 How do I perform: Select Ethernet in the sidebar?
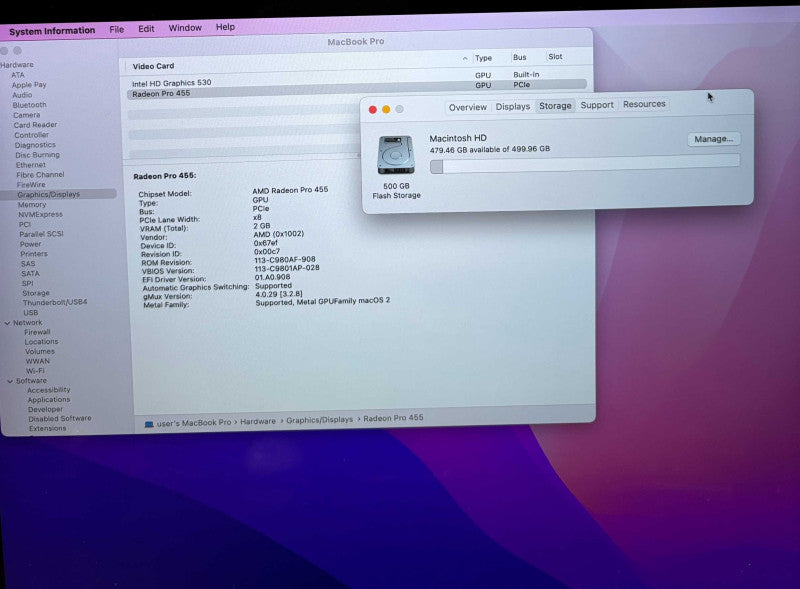click(x=31, y=165)
